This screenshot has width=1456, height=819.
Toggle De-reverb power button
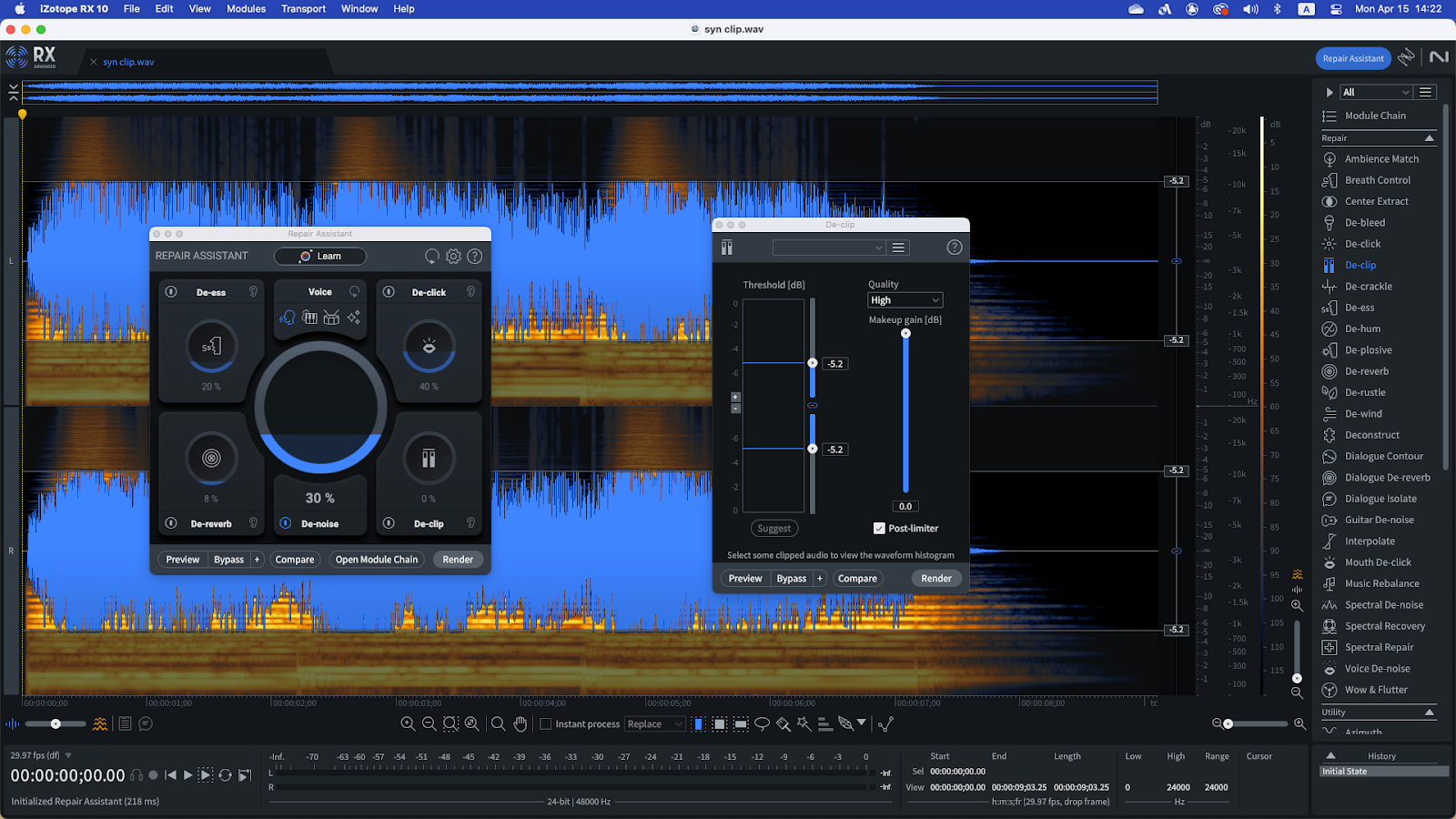pos(171,523)
